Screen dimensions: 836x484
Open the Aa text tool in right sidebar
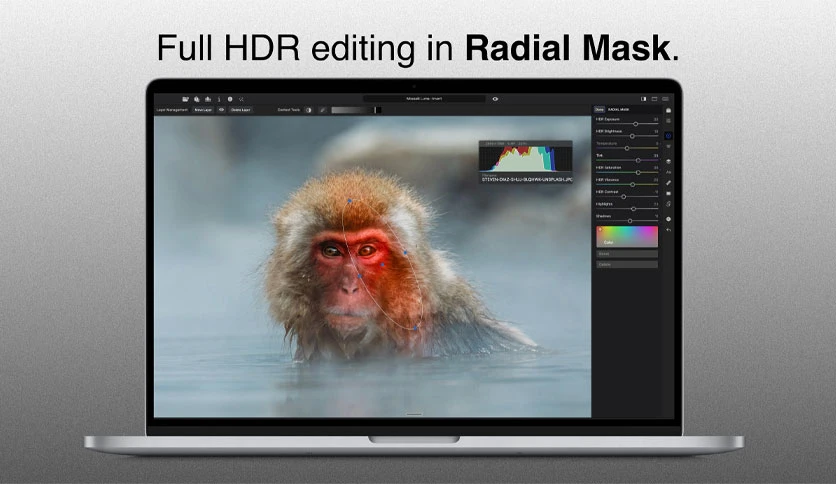point(669,172)
